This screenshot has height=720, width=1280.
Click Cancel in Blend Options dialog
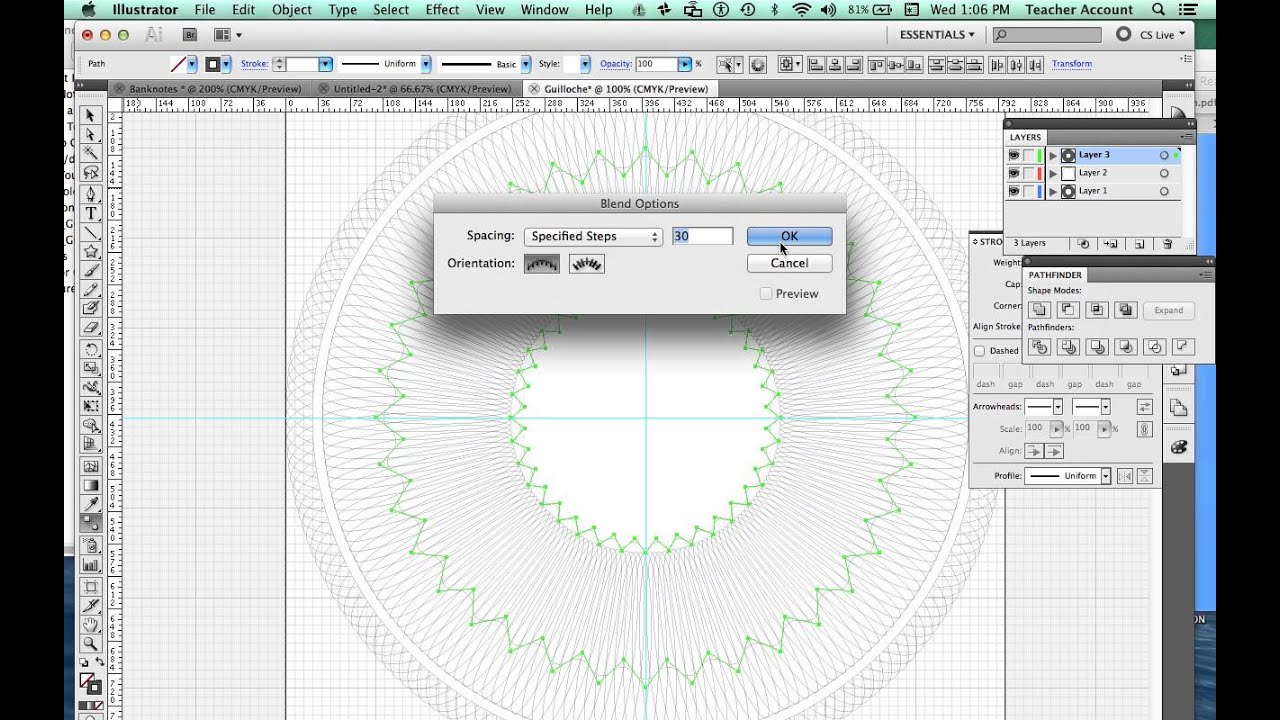tap(789, 263)
